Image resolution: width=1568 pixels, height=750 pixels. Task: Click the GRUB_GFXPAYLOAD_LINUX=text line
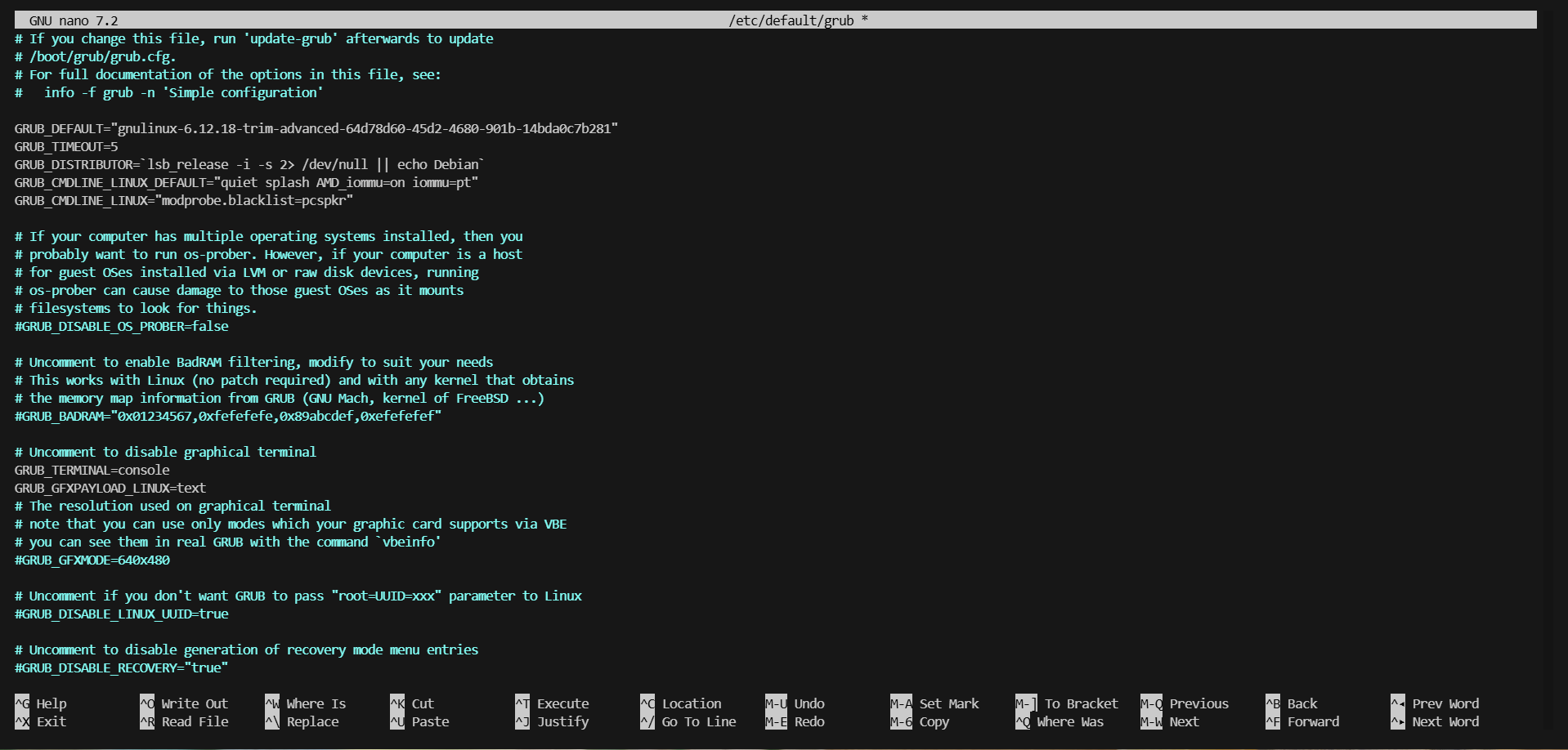[x=110, y=488]
